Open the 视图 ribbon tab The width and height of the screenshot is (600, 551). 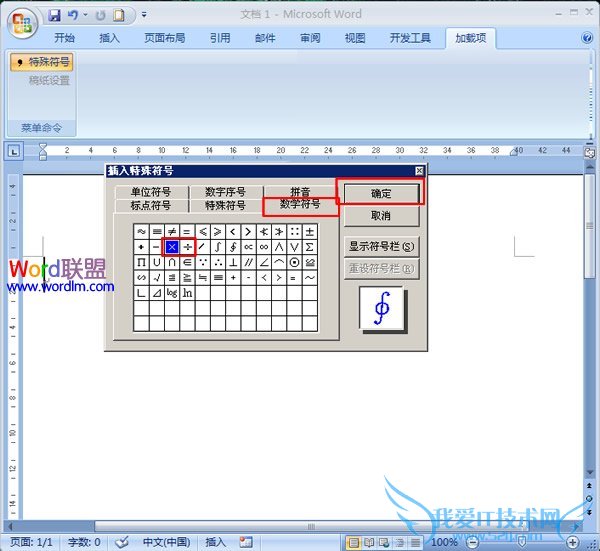[355, 38]
